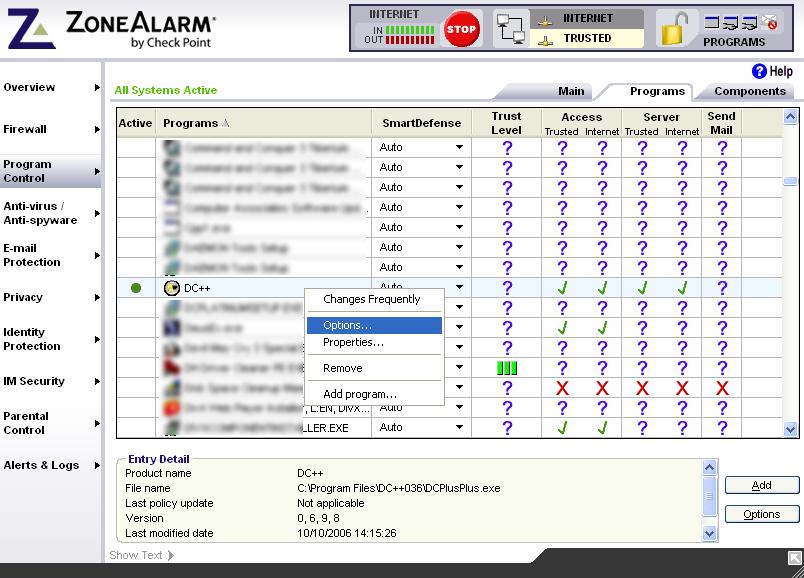Toggle the red X under Server Internet

pos(682,388)
